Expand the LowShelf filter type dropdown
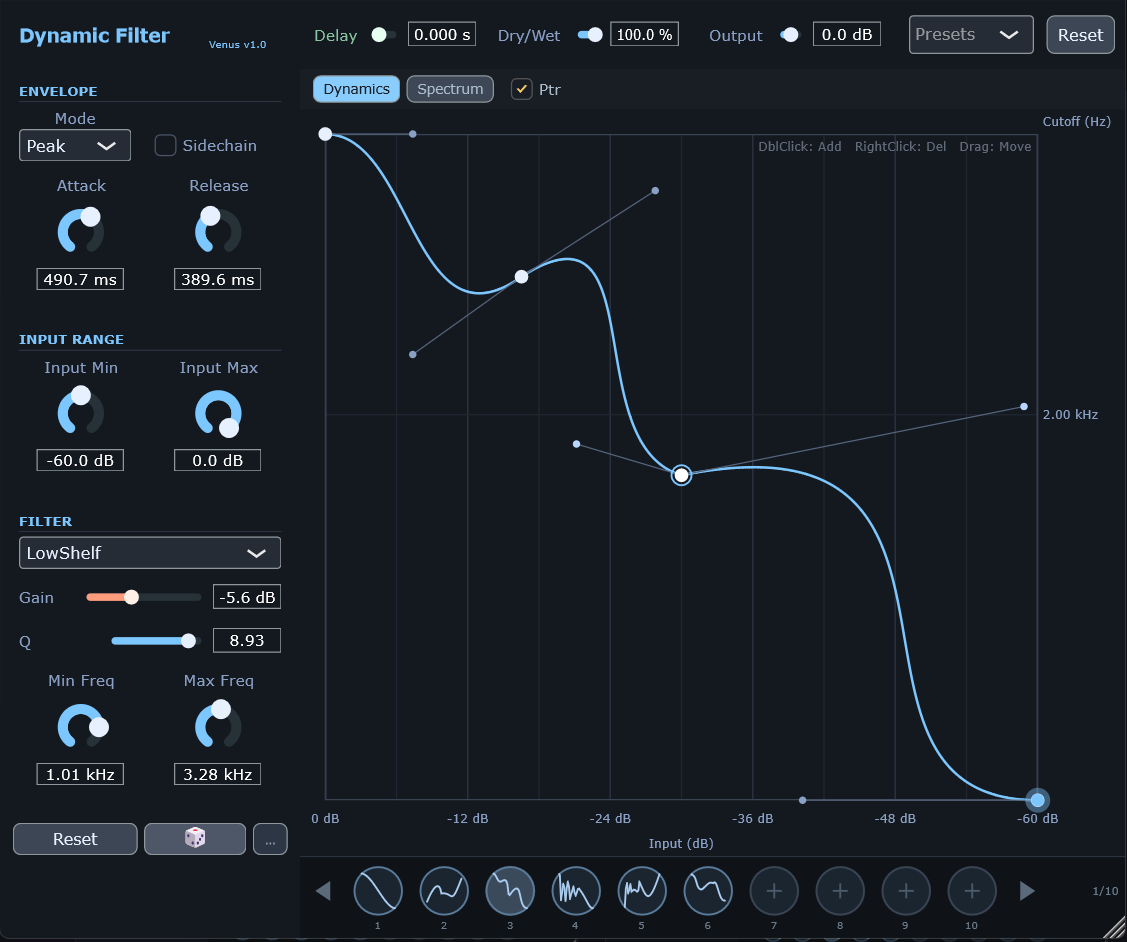The image size is (1127, 942). (x=150, y=553)
